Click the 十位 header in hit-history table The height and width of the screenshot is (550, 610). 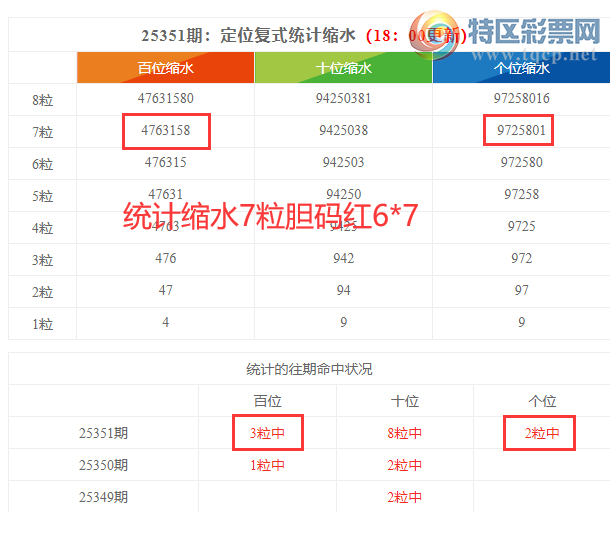click(x=405, y=401)
